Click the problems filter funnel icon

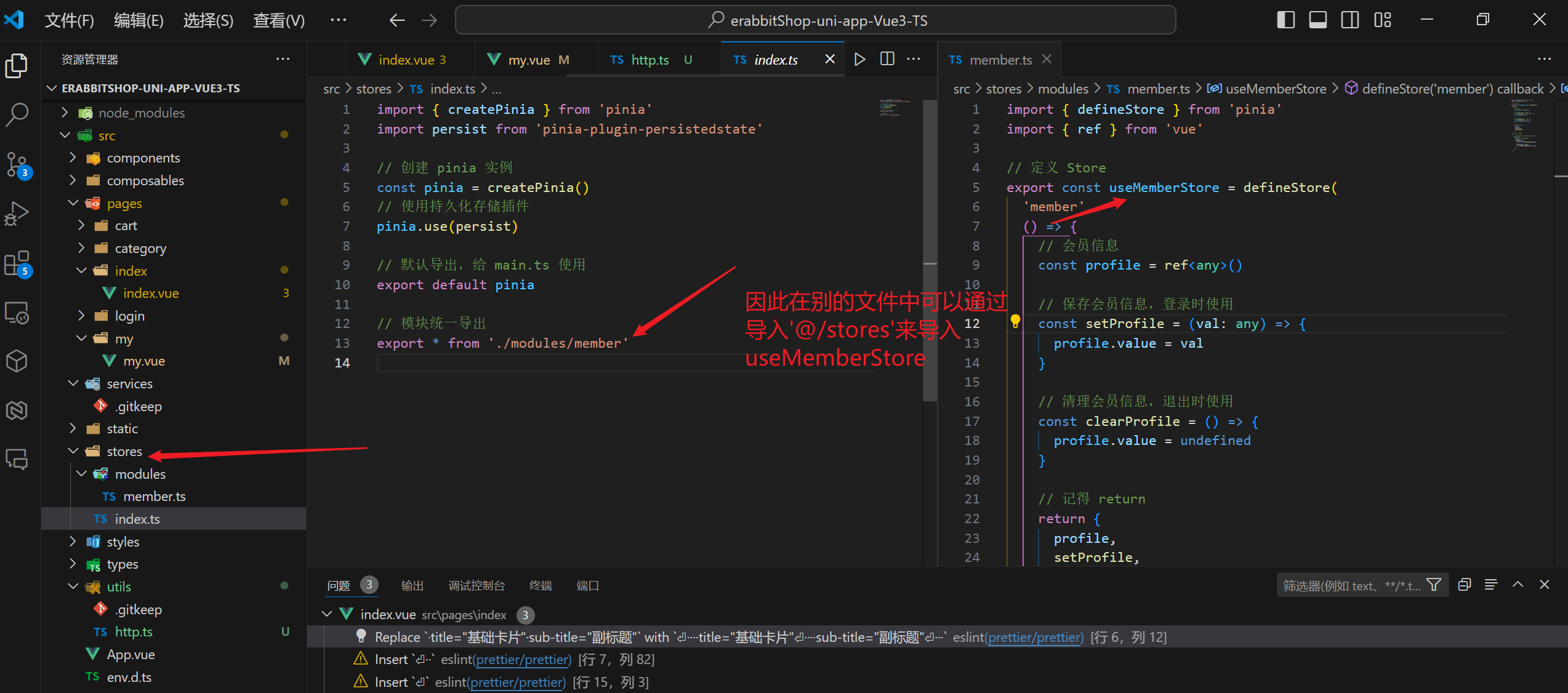coord(1434,585)
